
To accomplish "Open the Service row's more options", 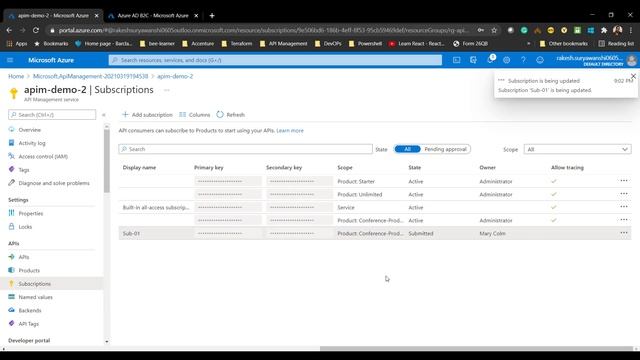I will point(624,207).
